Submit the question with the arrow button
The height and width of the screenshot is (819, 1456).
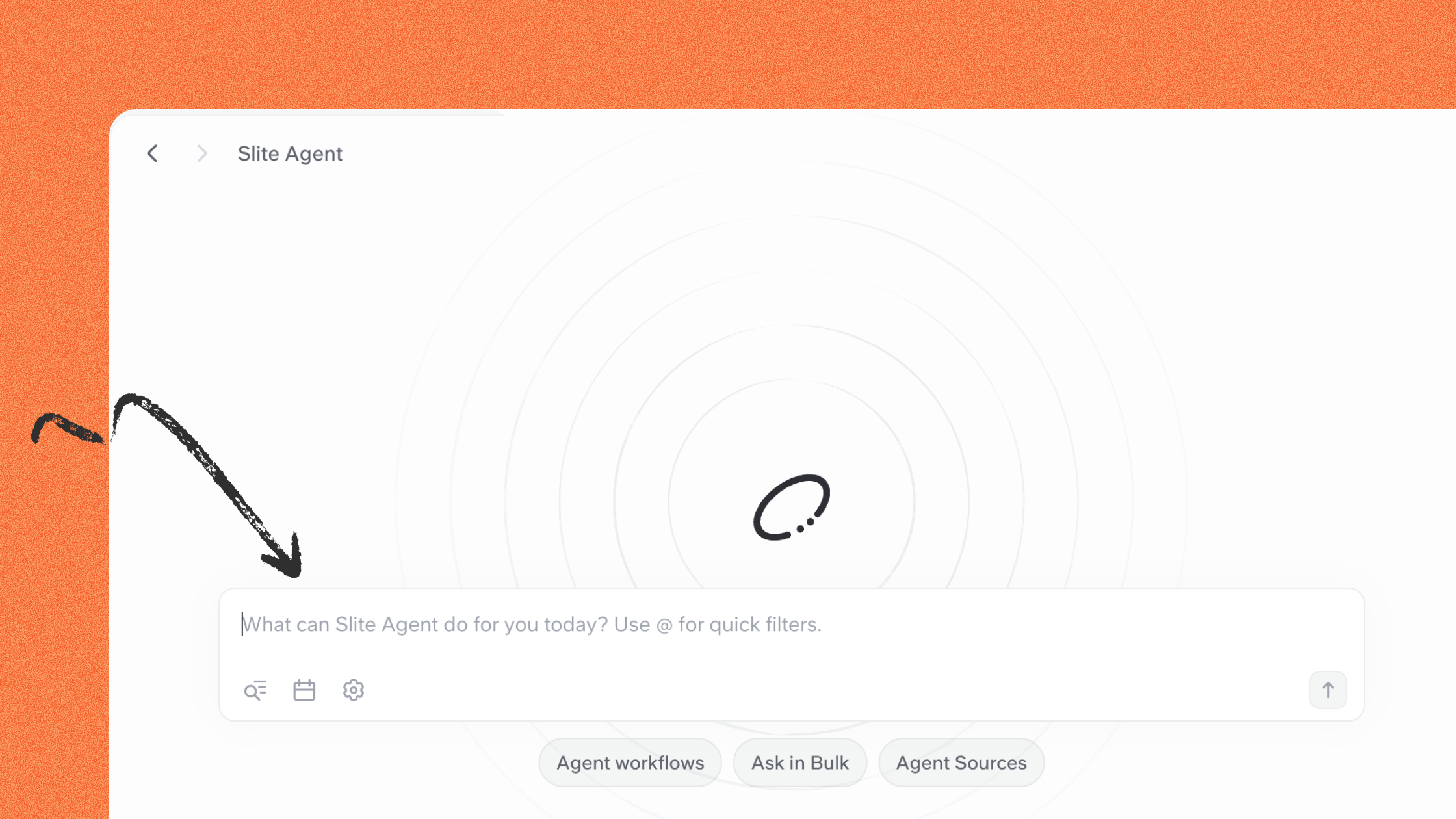click(x=1328, y=690)
